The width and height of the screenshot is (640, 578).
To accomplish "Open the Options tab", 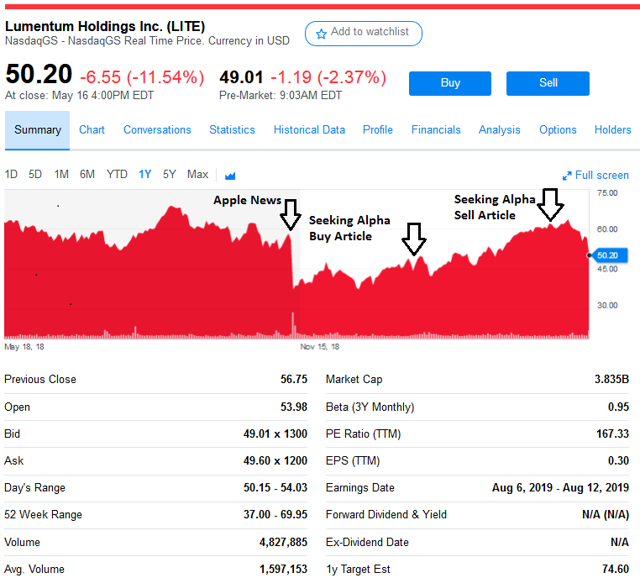I will [558, 130].
